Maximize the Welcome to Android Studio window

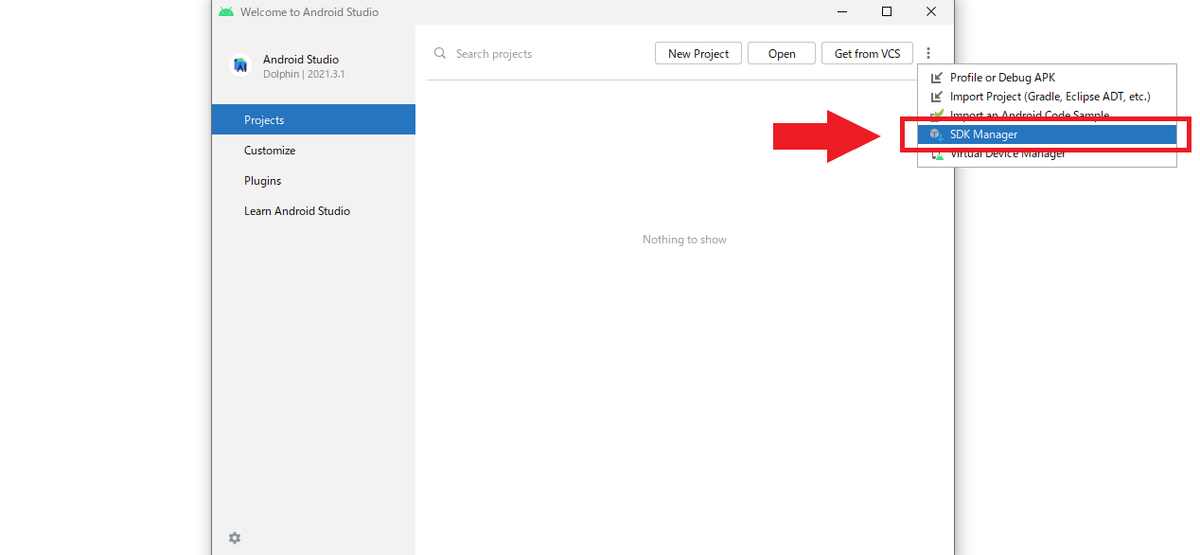coord(887,12)
